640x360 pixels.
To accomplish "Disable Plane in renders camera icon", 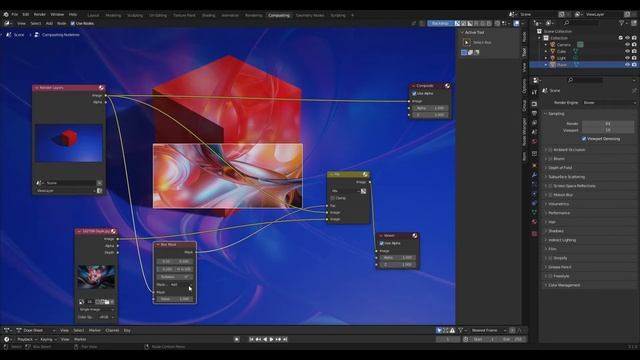I will point(634,64).
